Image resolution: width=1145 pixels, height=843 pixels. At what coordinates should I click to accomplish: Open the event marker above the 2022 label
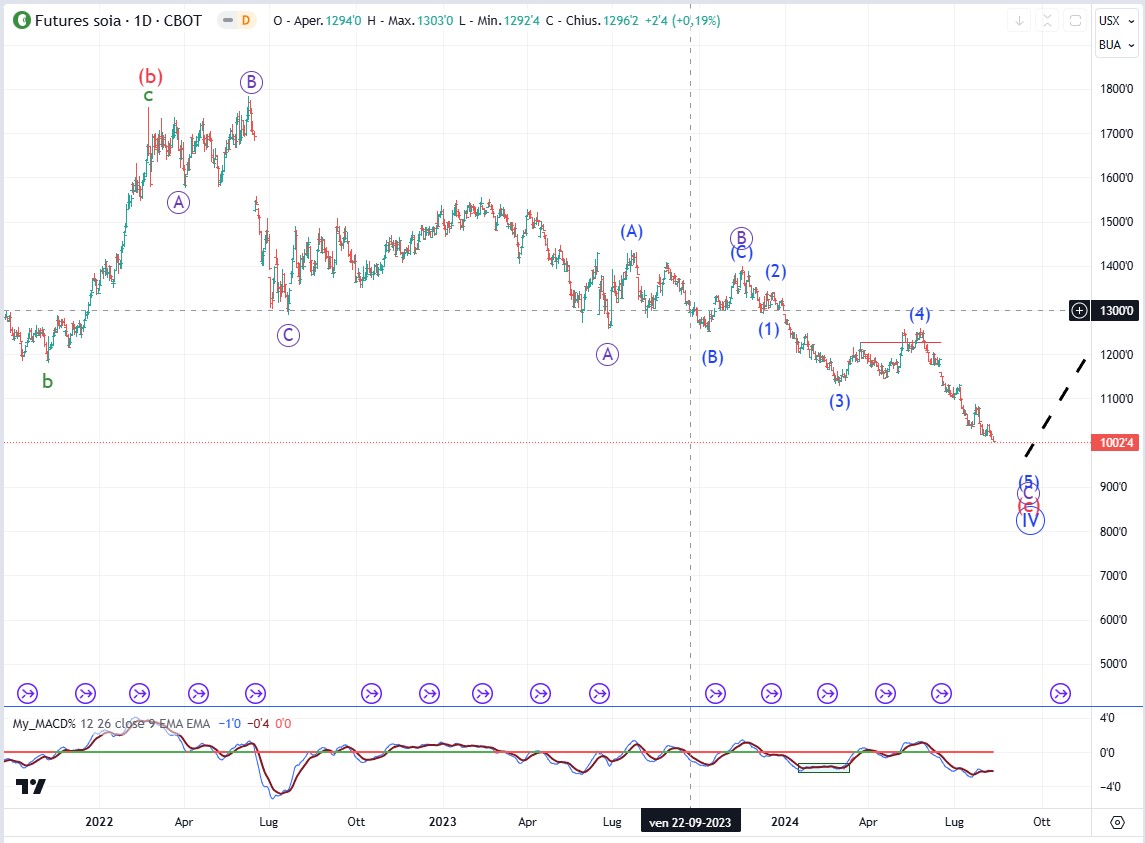click(x=85, y=693)
